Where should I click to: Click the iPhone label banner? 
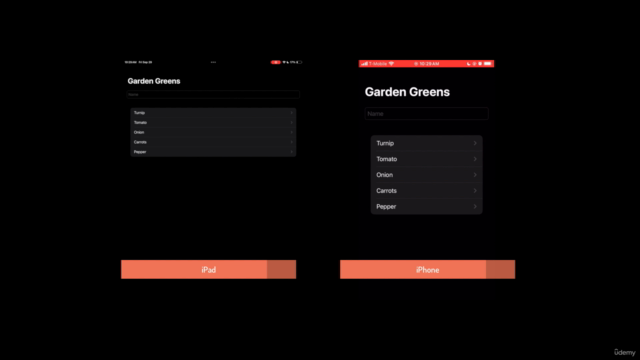coord(427,269)
